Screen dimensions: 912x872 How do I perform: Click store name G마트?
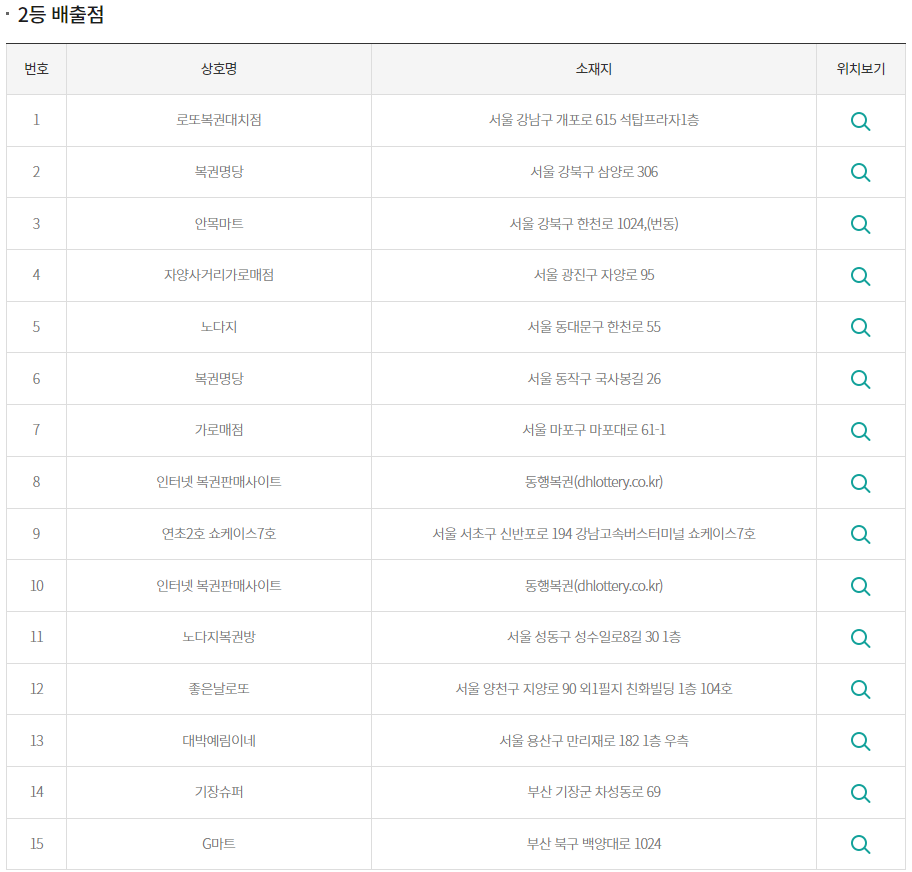point(219,843)
